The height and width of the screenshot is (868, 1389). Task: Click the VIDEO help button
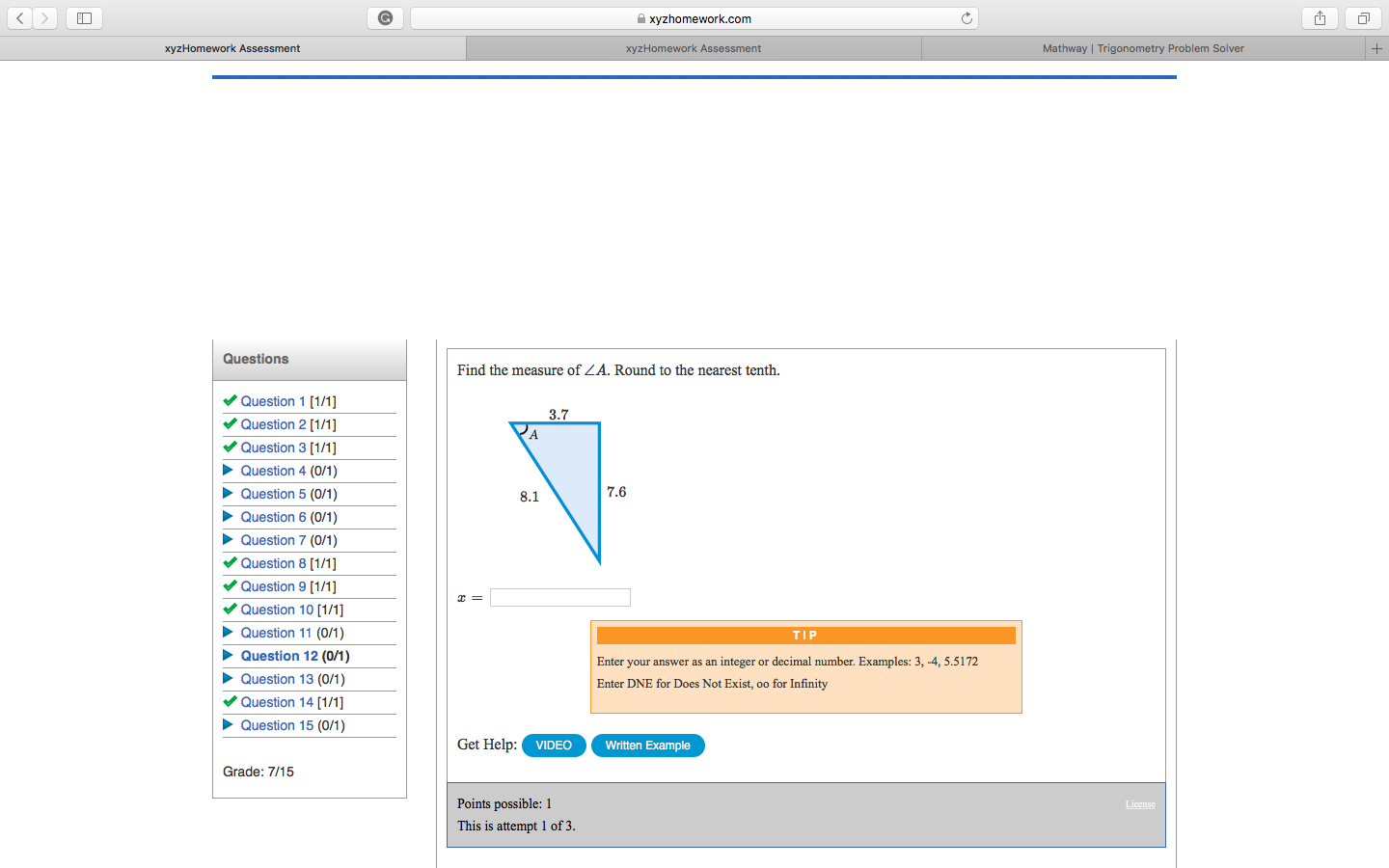coord(554,745)
